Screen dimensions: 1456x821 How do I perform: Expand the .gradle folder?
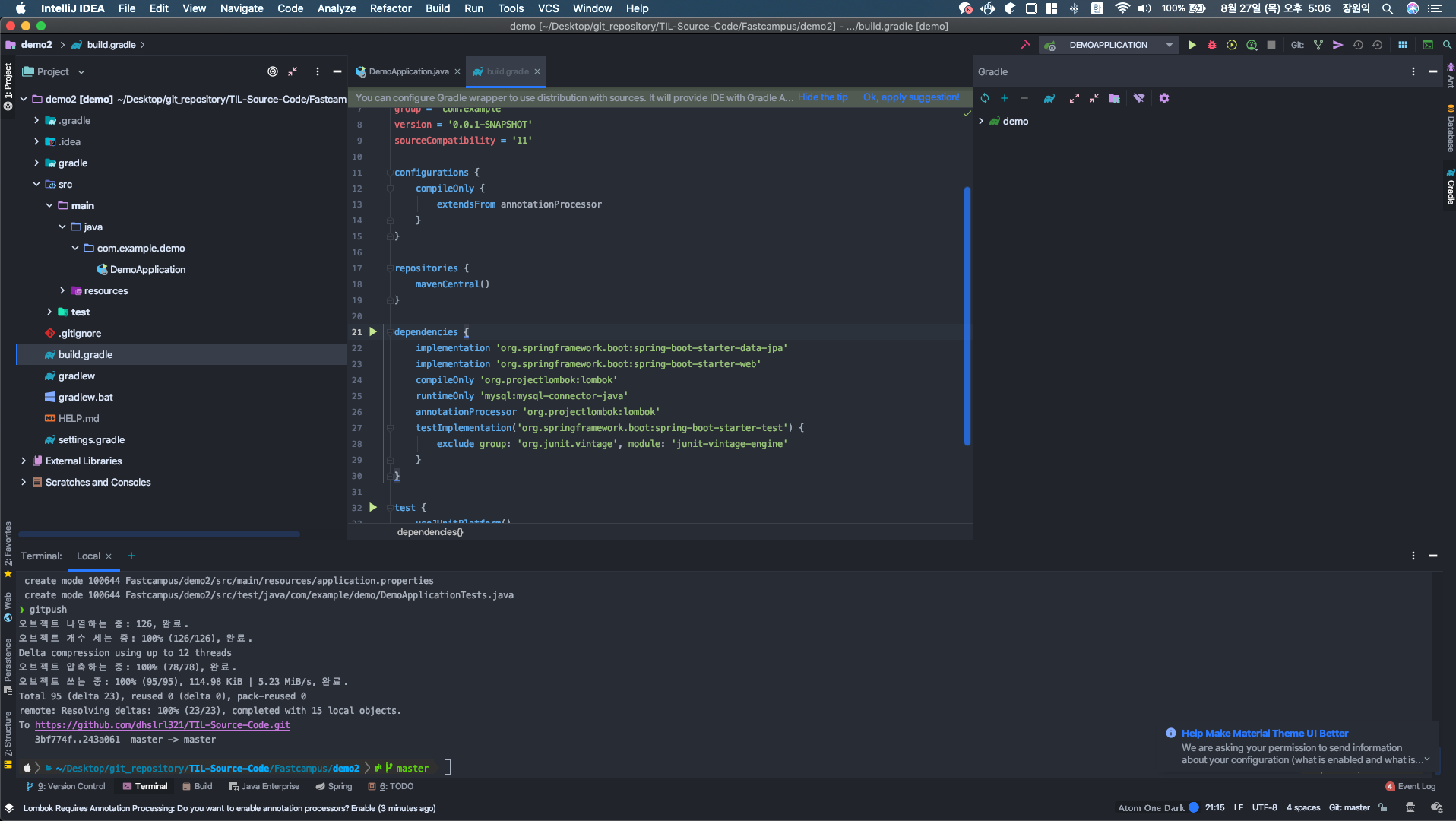point(36,120)
